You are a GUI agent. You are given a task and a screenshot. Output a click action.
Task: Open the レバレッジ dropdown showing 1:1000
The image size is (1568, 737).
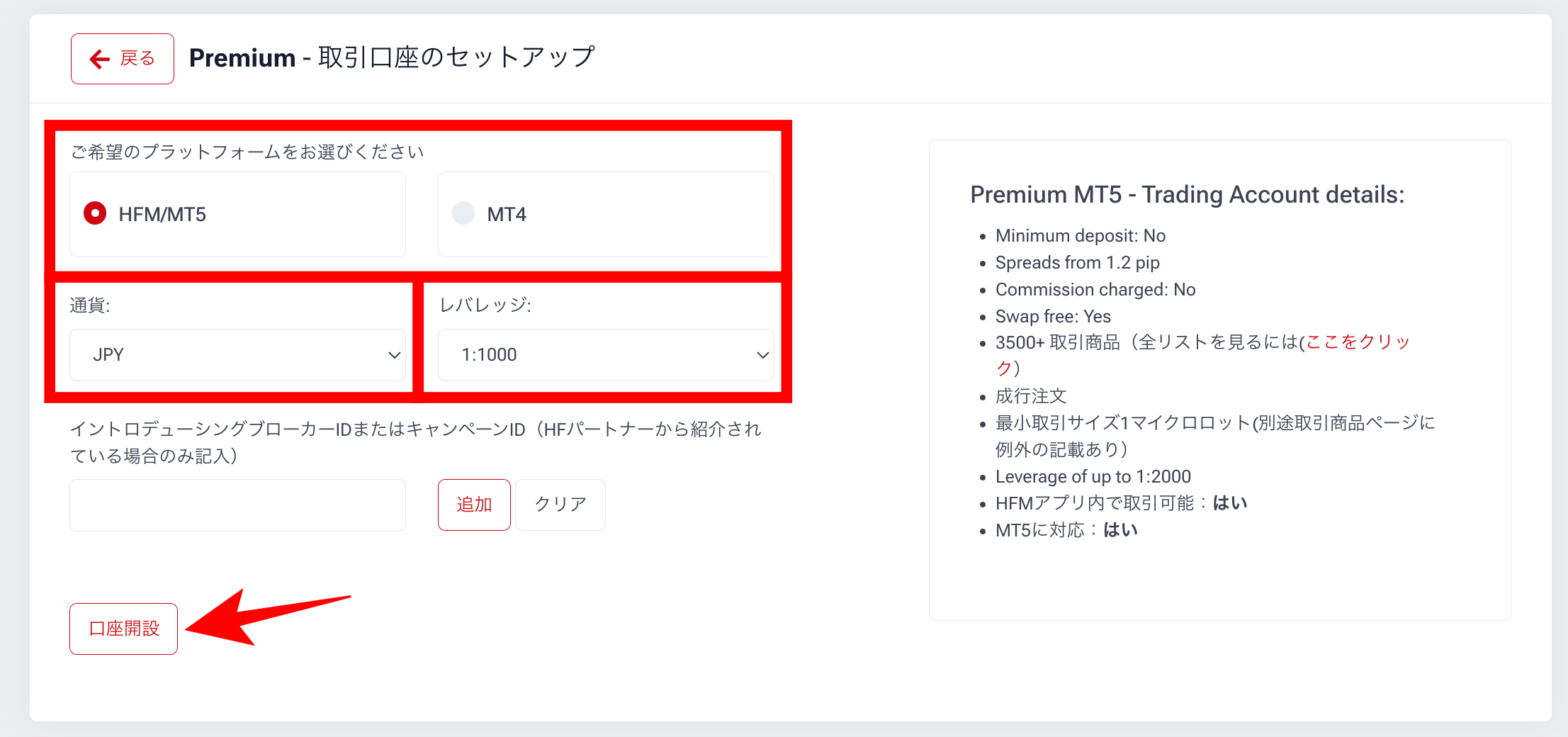pyautogui.click(x=606, y=354)
